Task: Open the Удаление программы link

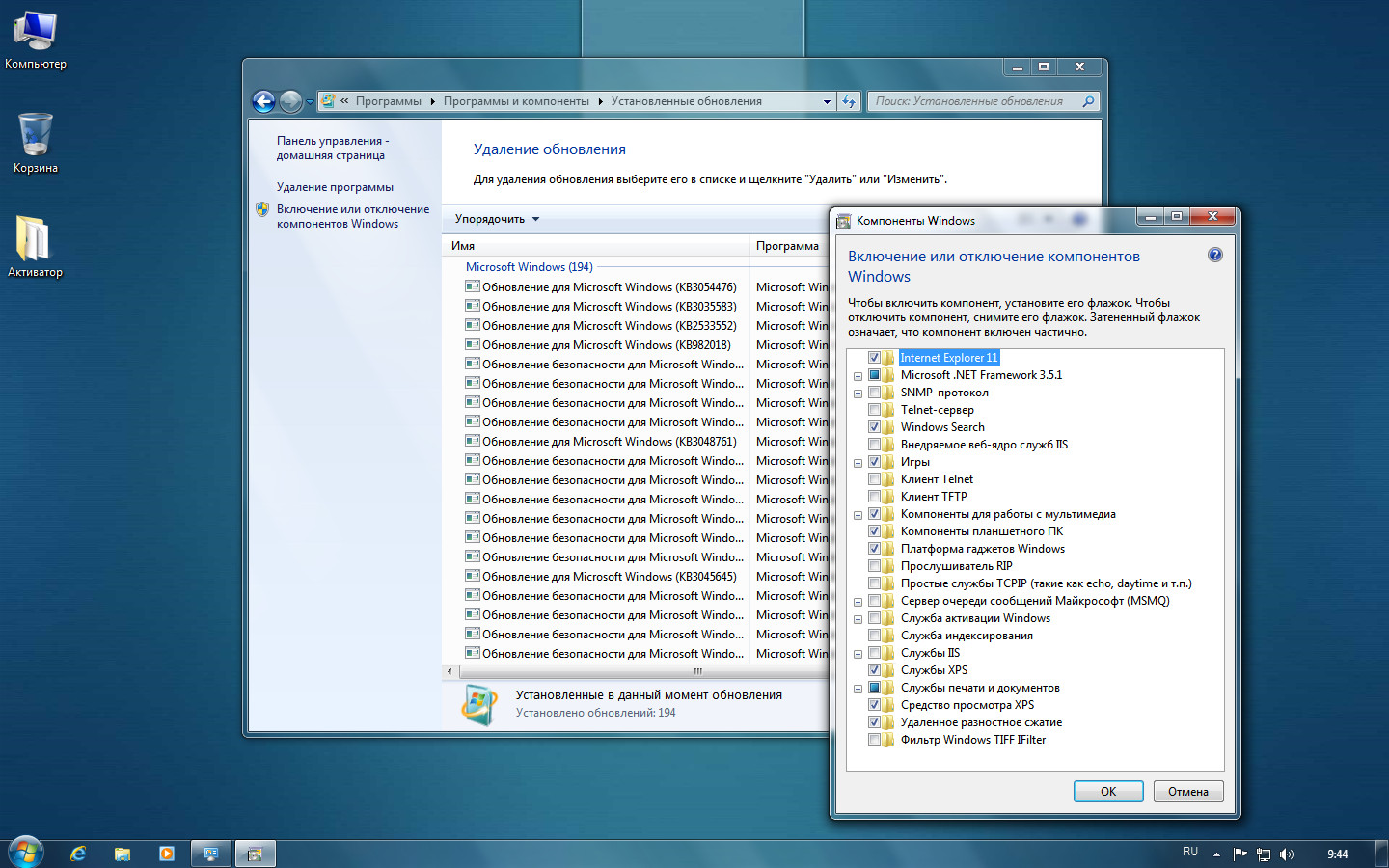Action: click(x=335, y=187)
